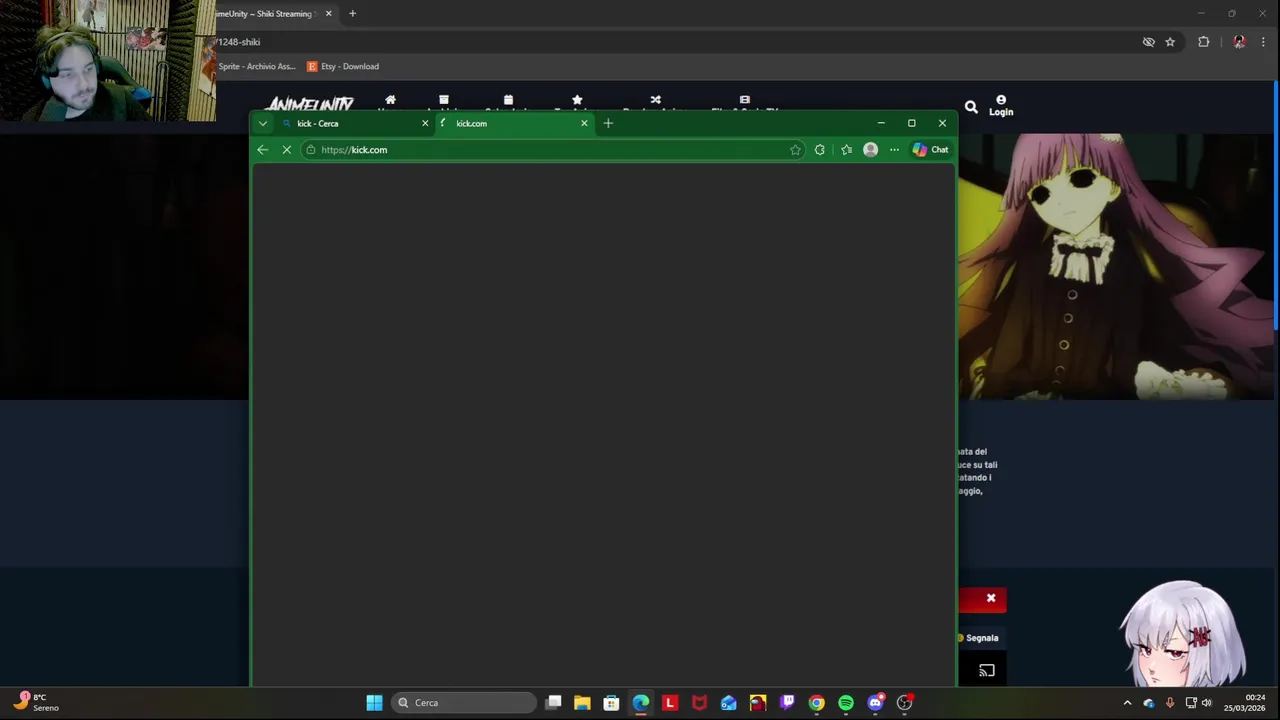Open McAfee from taskbar

click(699, 703)
